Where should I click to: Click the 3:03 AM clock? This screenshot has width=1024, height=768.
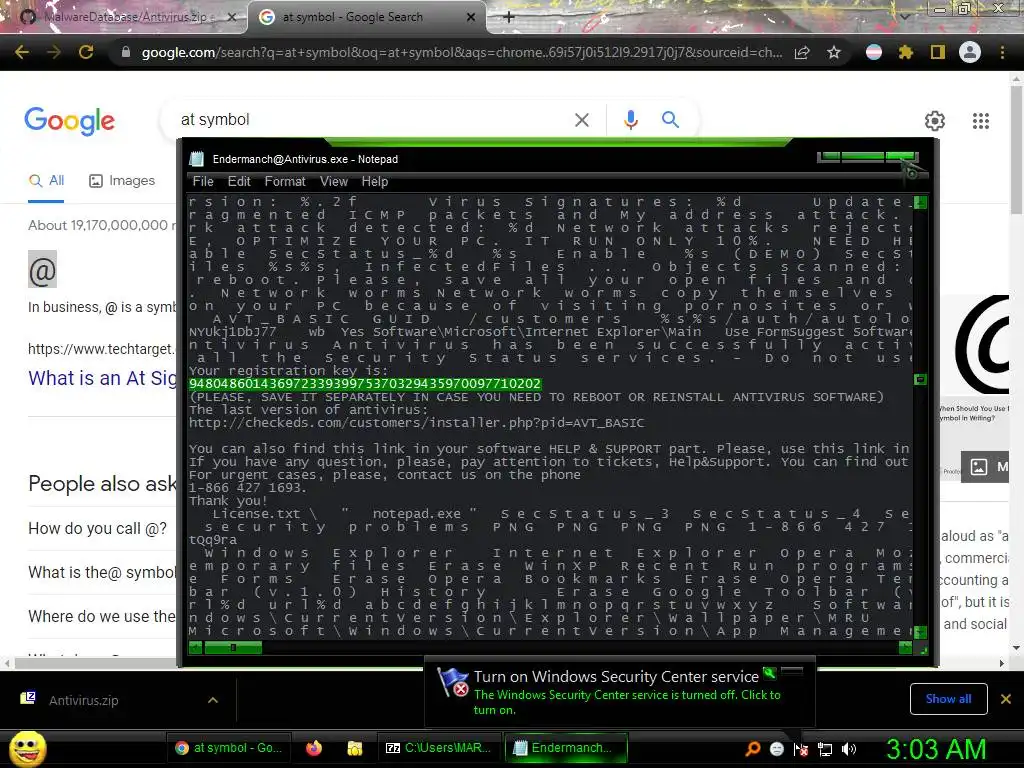(x=936, y=749)
